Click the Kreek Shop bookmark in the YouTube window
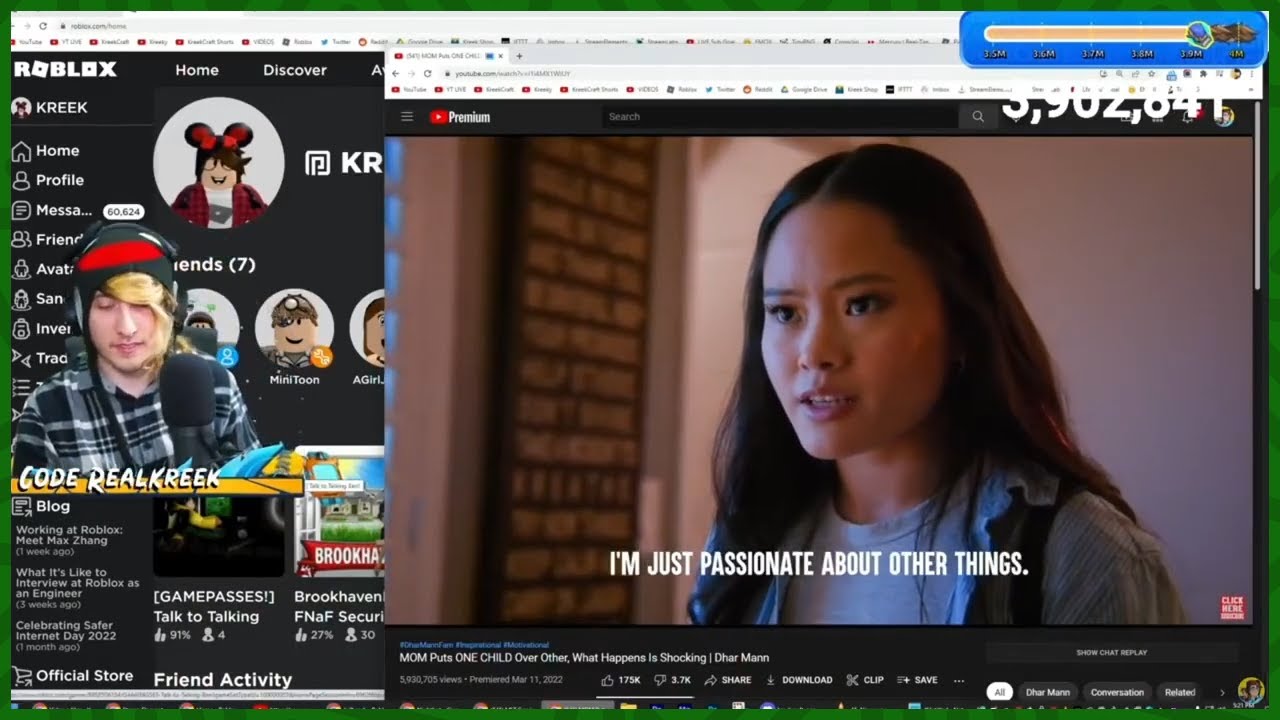Viewport: 1280px width, 720px height. point(858,90)
